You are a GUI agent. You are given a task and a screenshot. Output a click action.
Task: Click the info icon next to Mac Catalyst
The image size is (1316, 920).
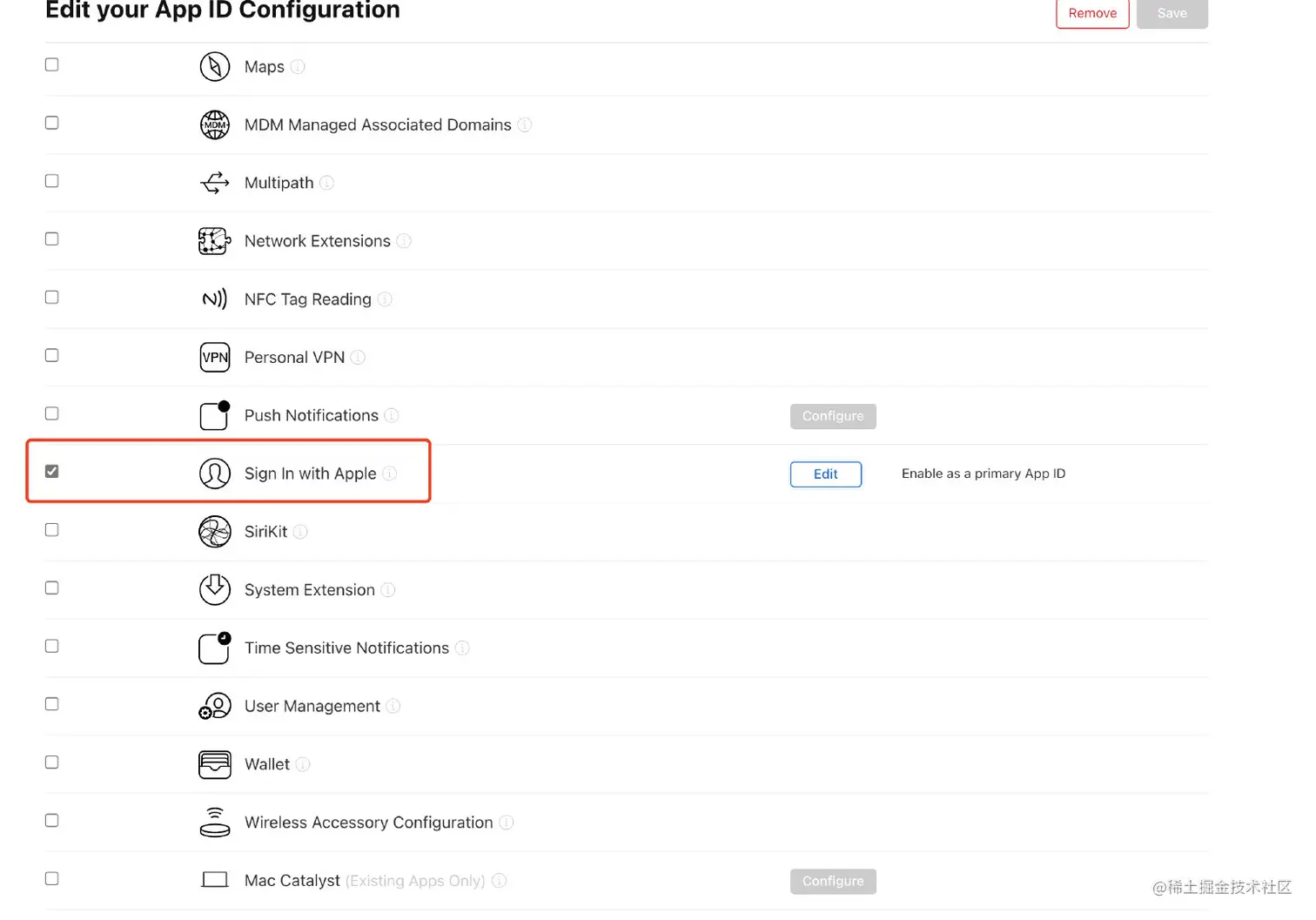pos(499,881)
